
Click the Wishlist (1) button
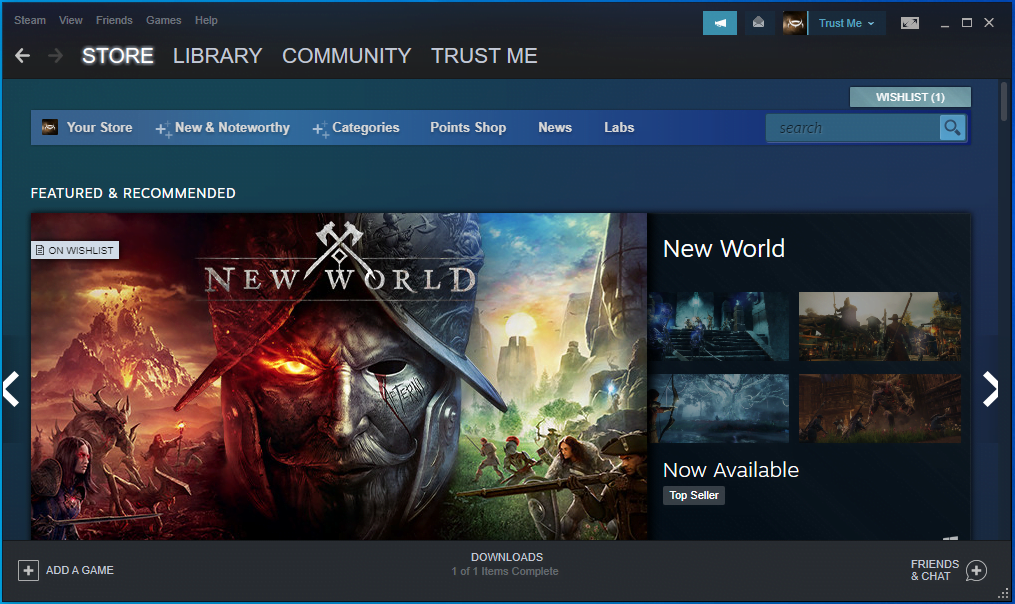point(910,97)
